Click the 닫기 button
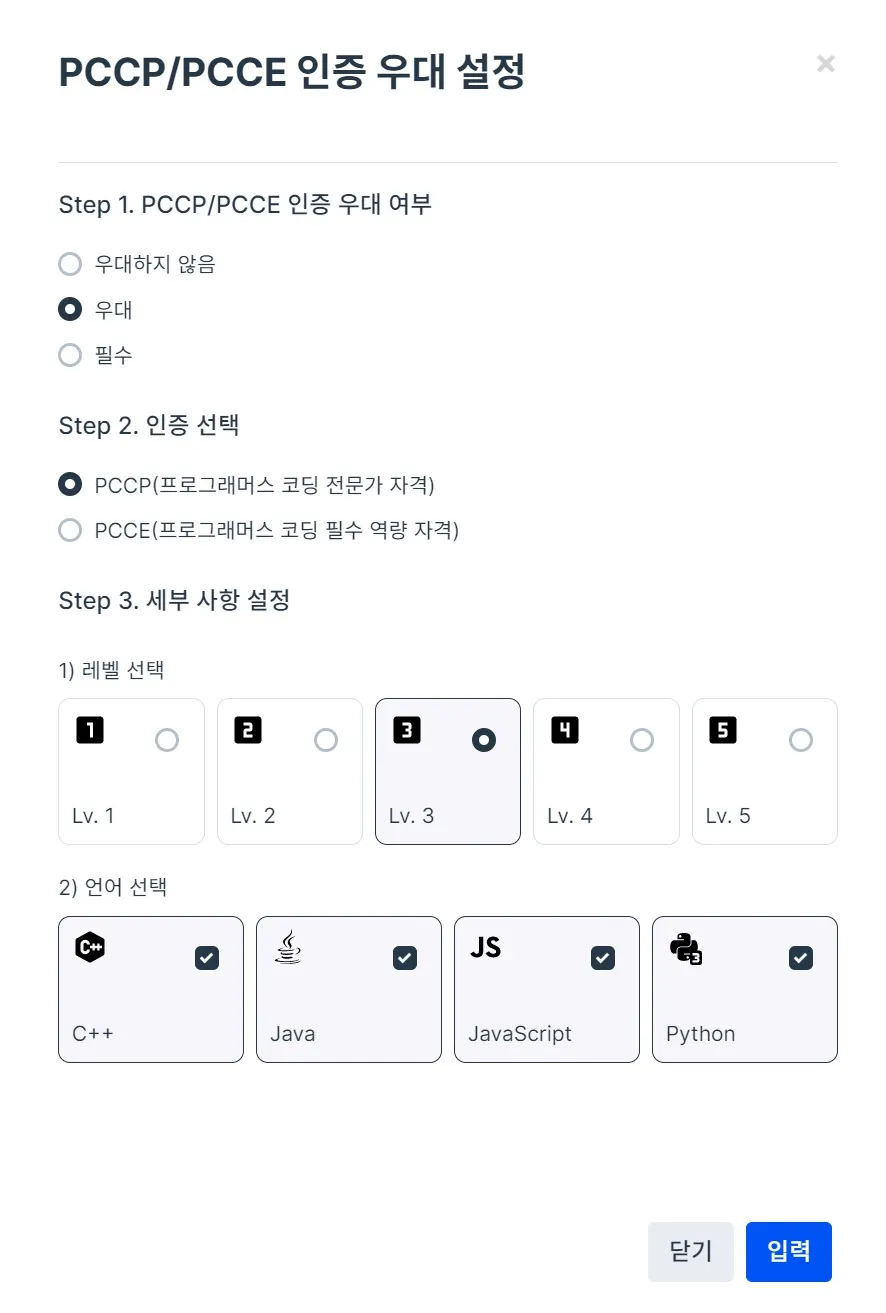 tap(690, 1251)
